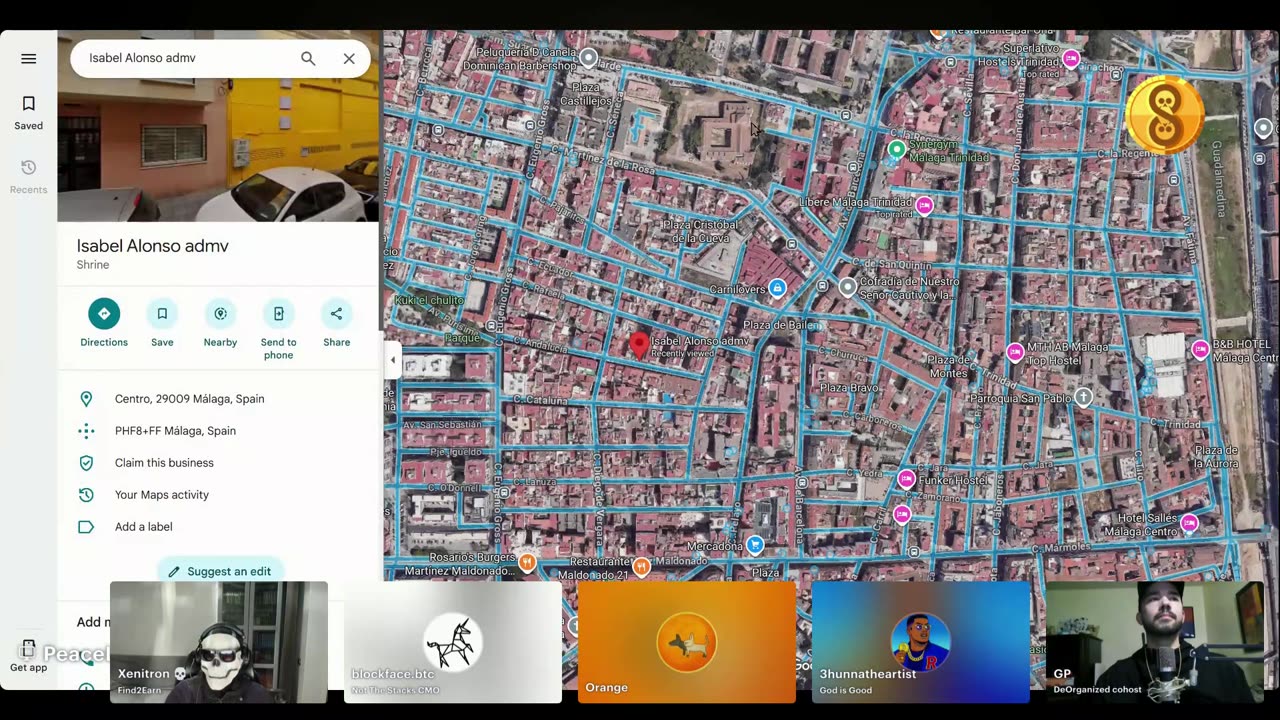The height and width of the screenshot is (720, 1280).
Task: Click the Synergym Málaga Trinidad marker
Action: tap(897, 150)
